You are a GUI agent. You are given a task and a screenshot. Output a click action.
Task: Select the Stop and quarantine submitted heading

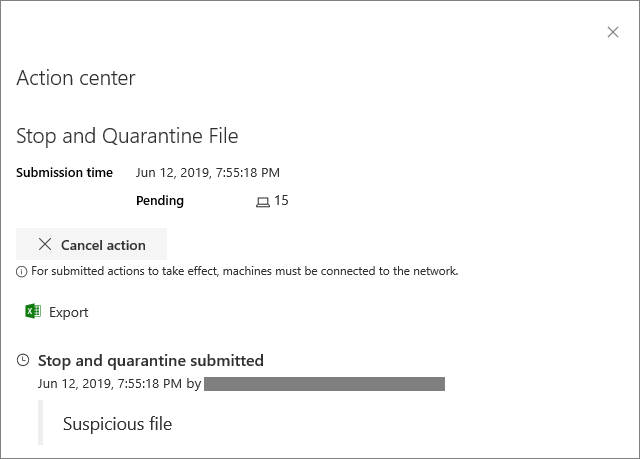[x=151, y=361]
